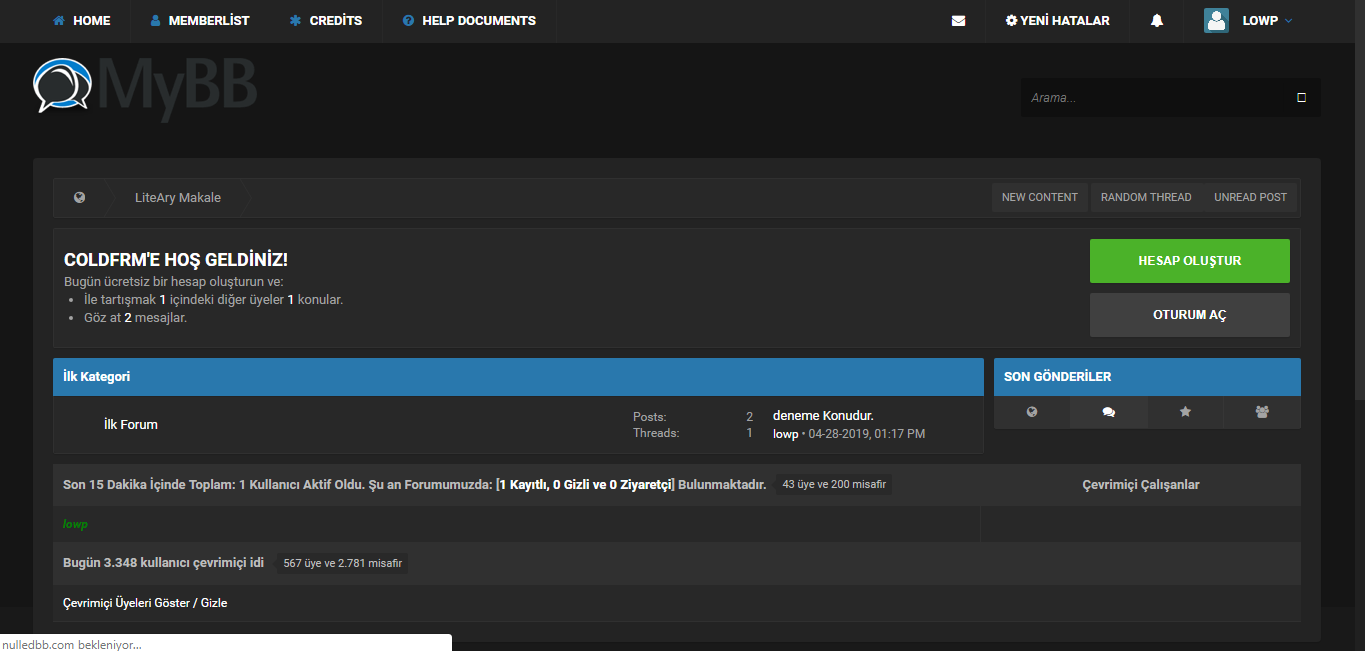The image size is (1365, 651).
Task: Click the green Hesap Oluştur button
Action: [1189, 261]
